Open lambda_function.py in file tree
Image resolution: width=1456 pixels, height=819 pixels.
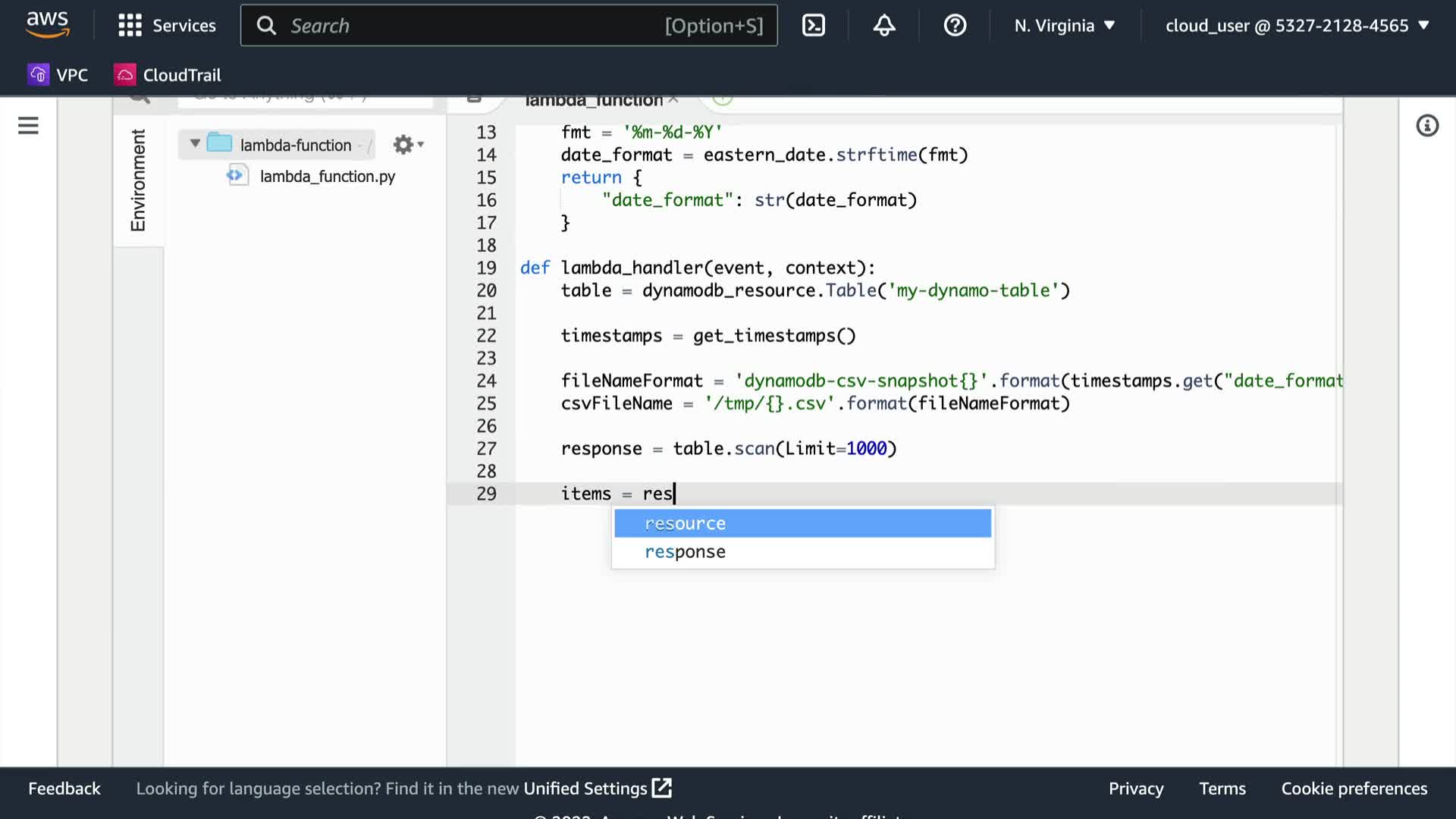click(327, 176)
